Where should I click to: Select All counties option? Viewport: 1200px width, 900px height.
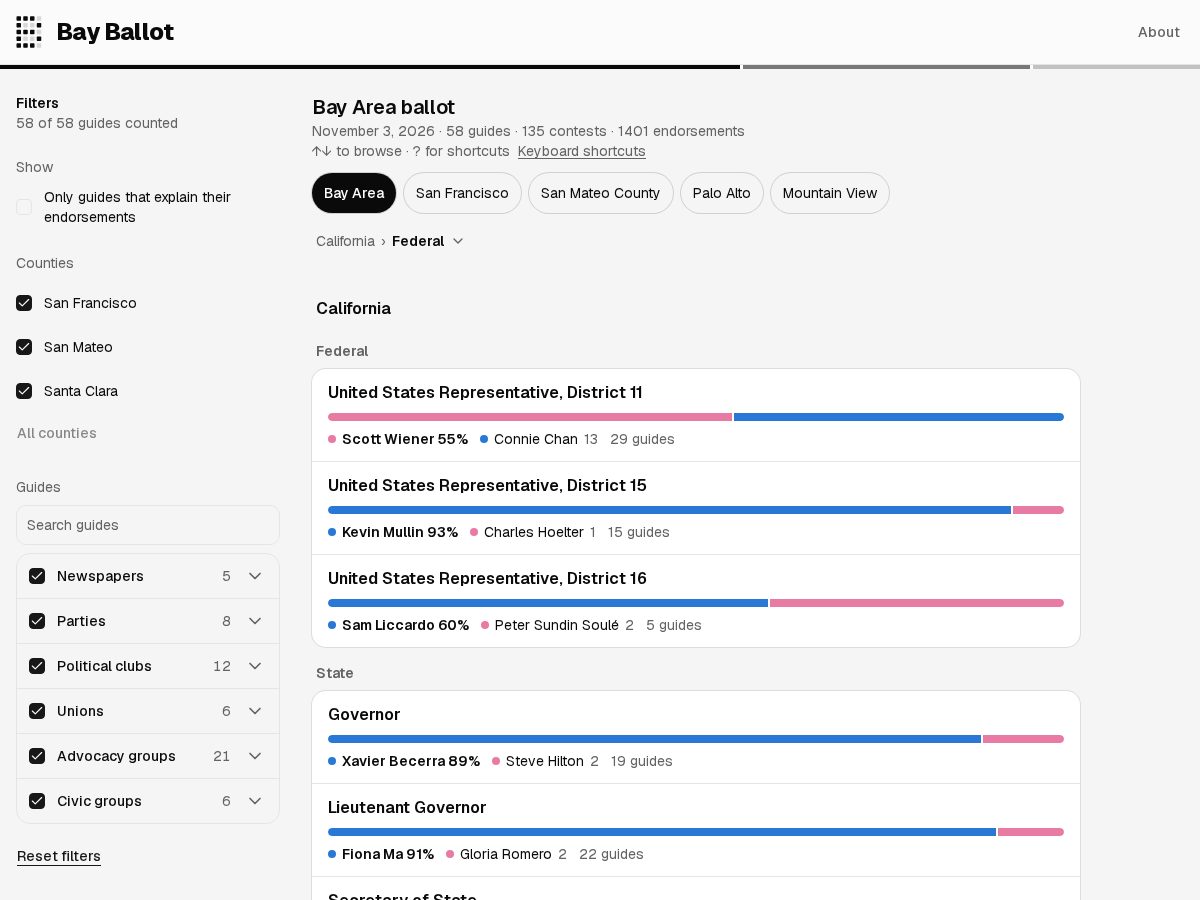(57, 433)
